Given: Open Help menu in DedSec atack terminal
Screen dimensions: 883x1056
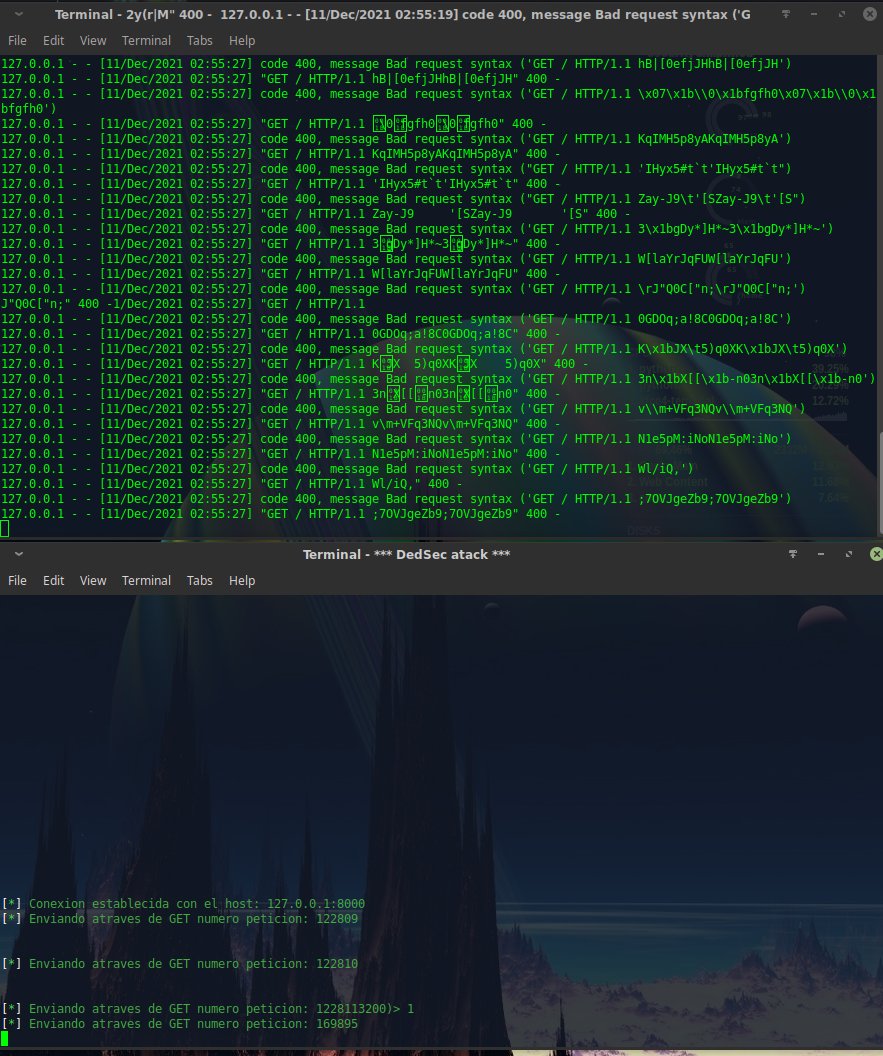Looking at the screenshot, I should tap(242, 581).
